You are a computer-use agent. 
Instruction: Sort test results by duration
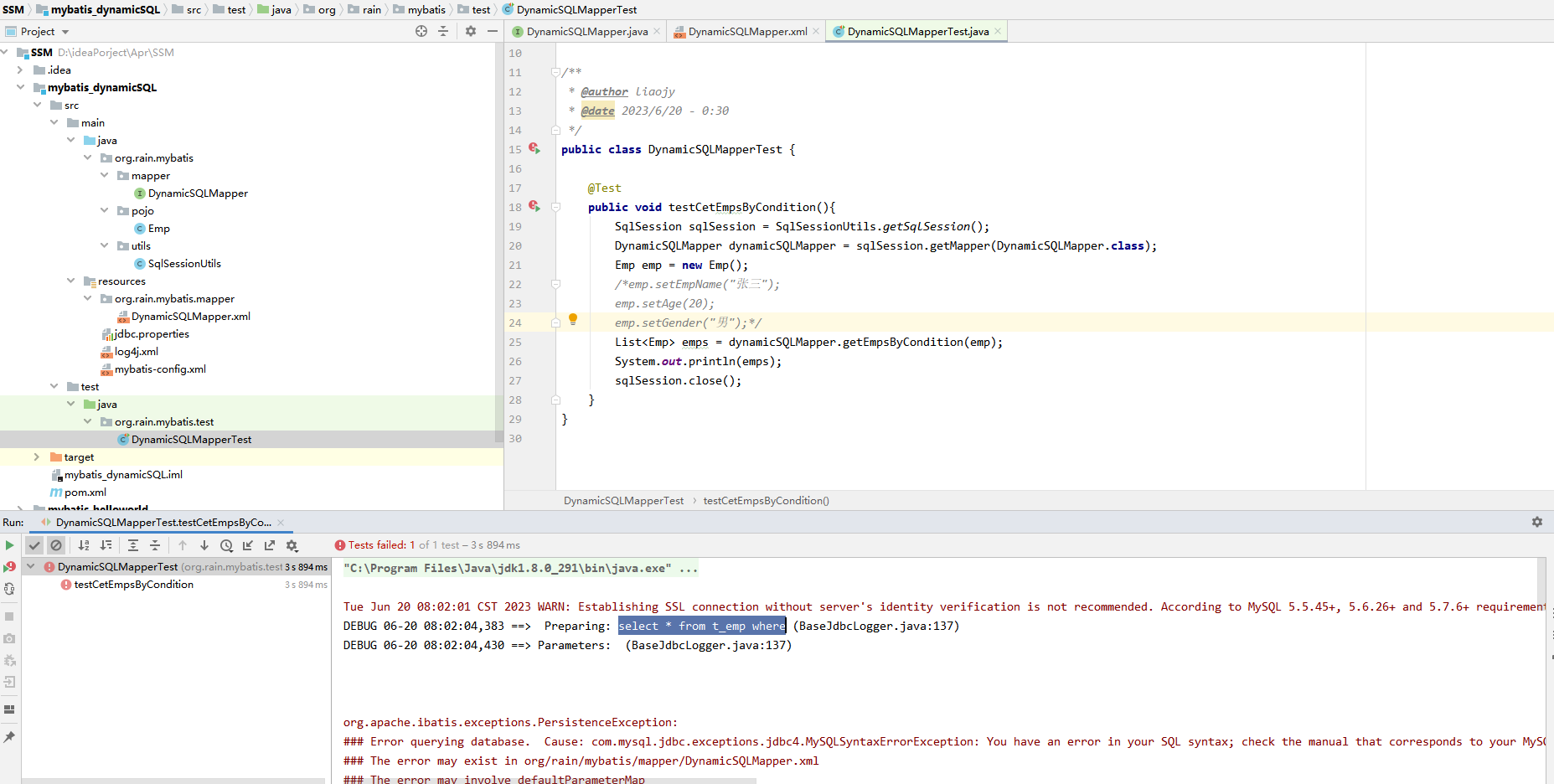[106, 545]
